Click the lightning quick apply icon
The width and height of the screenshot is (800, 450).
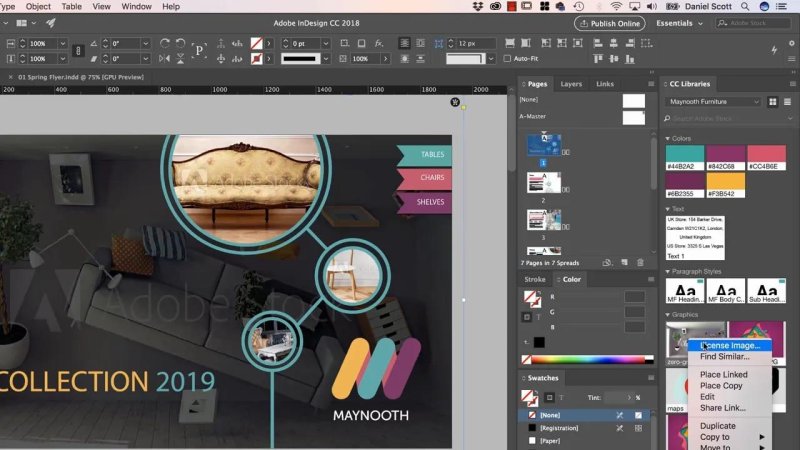coord(774,50)
